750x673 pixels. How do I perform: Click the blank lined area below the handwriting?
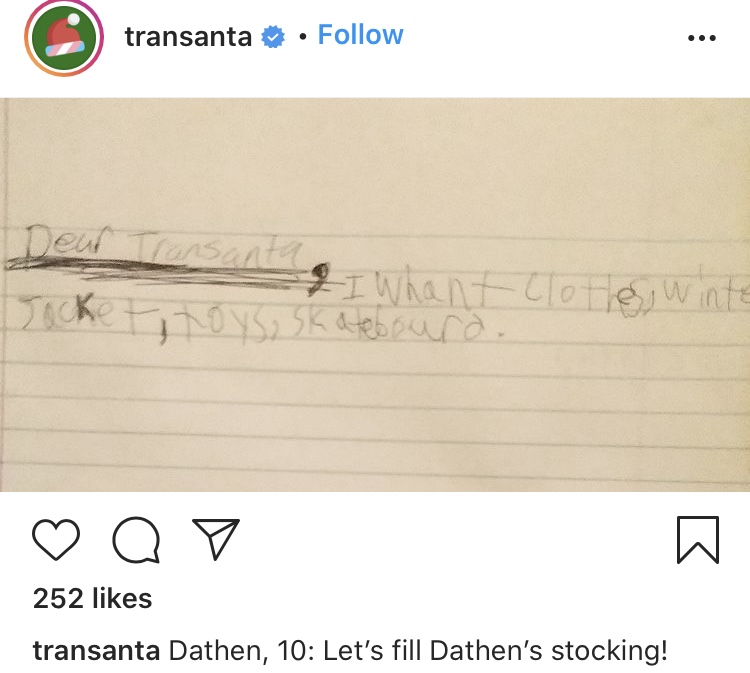coord(375,416)
